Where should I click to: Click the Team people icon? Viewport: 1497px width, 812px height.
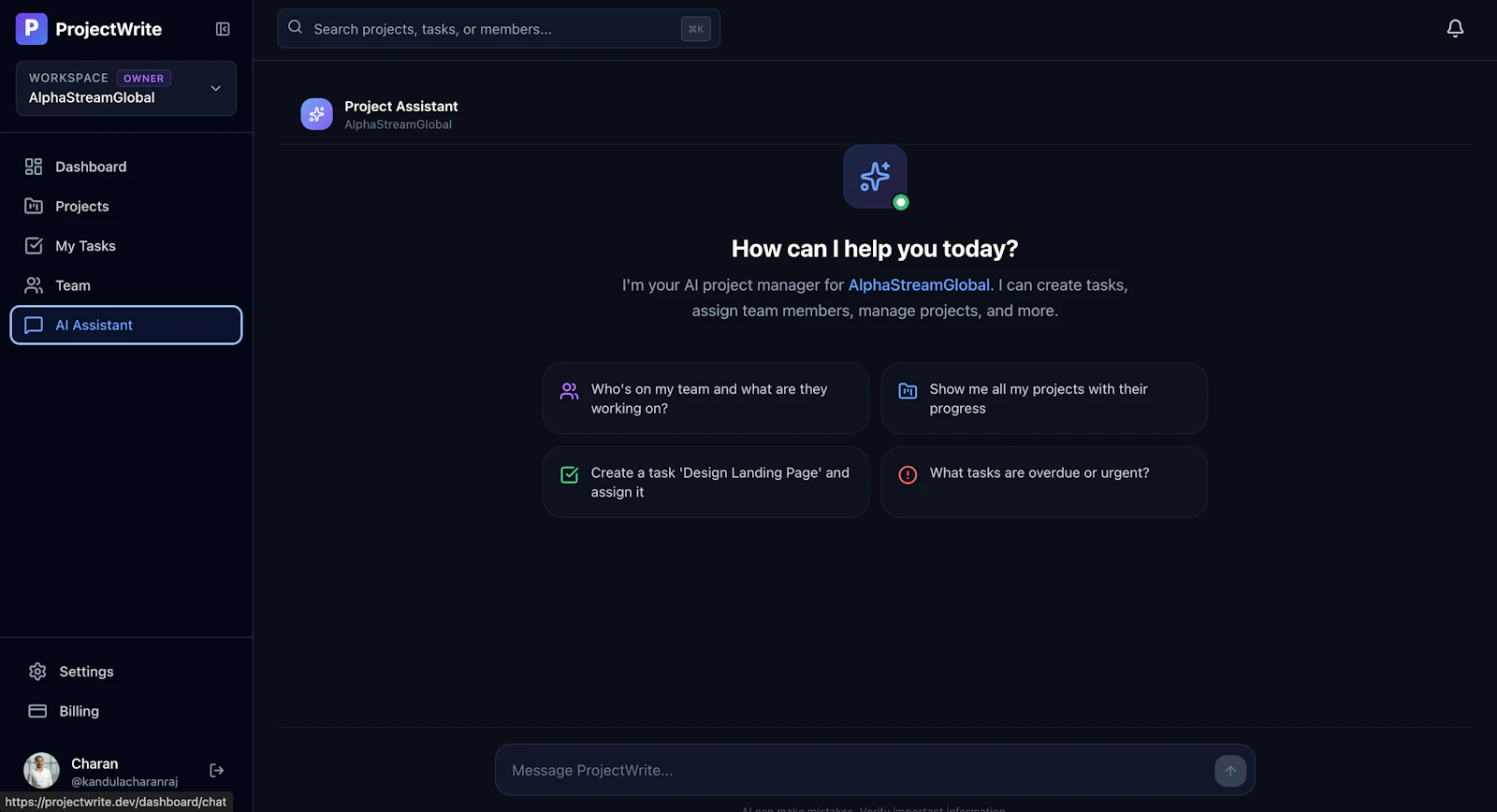34,285
